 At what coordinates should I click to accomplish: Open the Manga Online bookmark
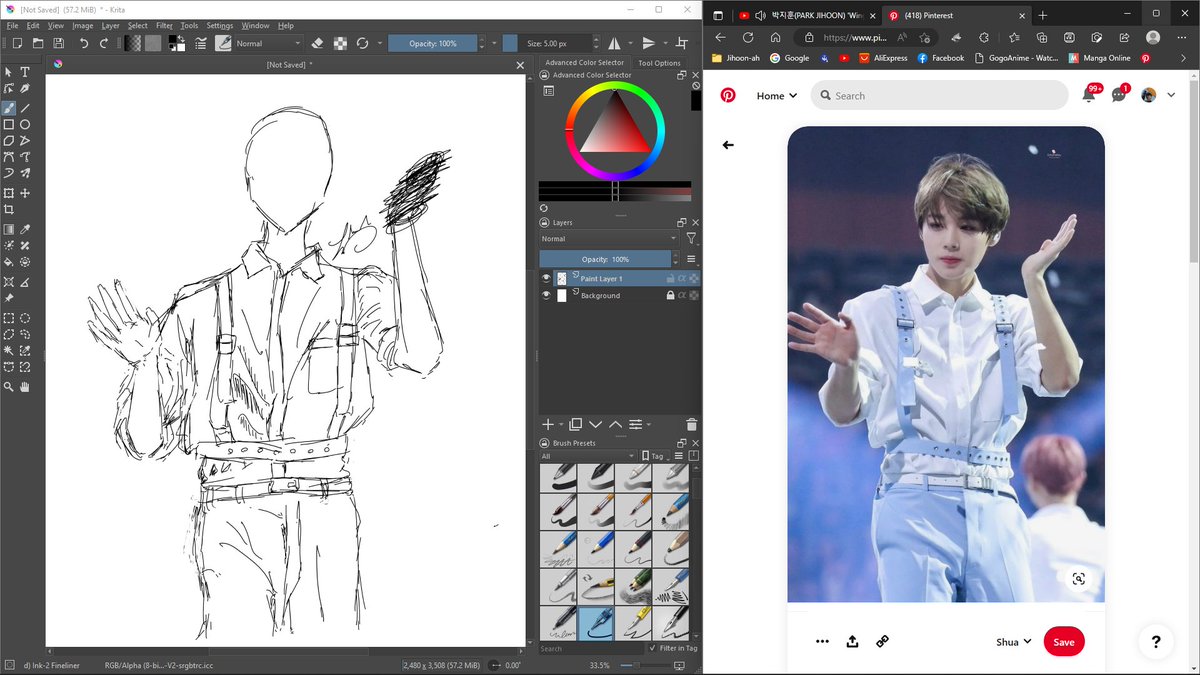[1098, 58]
